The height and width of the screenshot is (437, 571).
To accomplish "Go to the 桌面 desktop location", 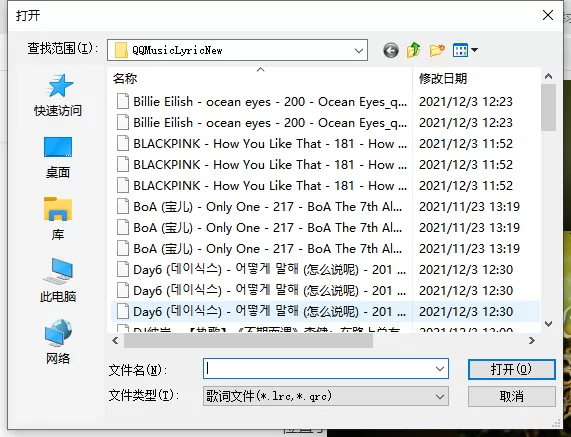I will 58,157.
